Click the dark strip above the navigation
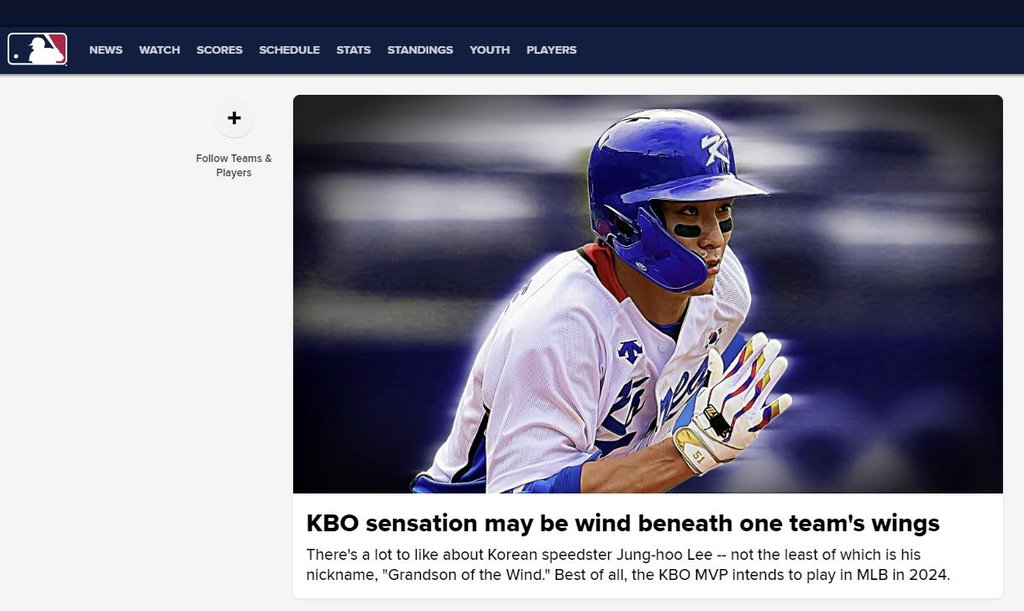Viewport: 1024px width, 611px height. [x=512, y=12]
